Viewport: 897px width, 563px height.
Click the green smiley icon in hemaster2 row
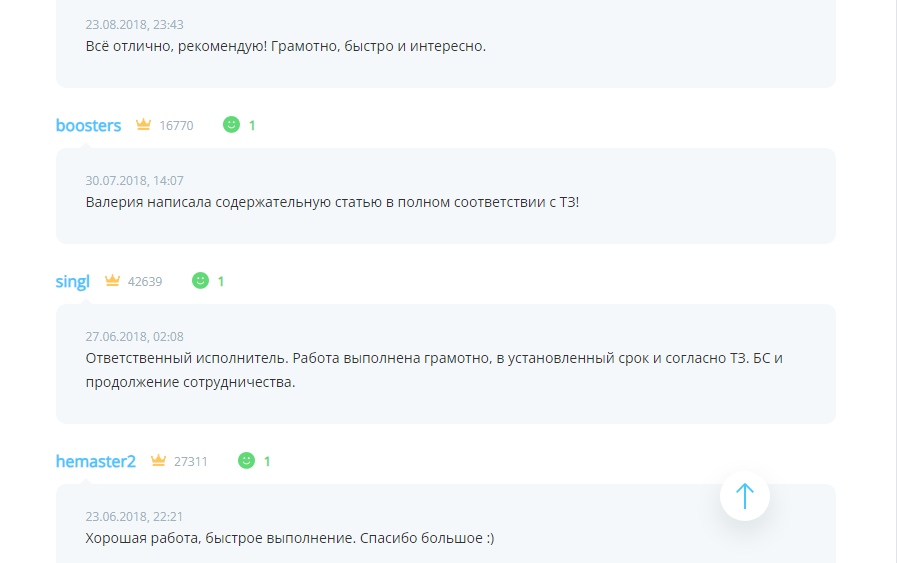[x=246, y=460]
